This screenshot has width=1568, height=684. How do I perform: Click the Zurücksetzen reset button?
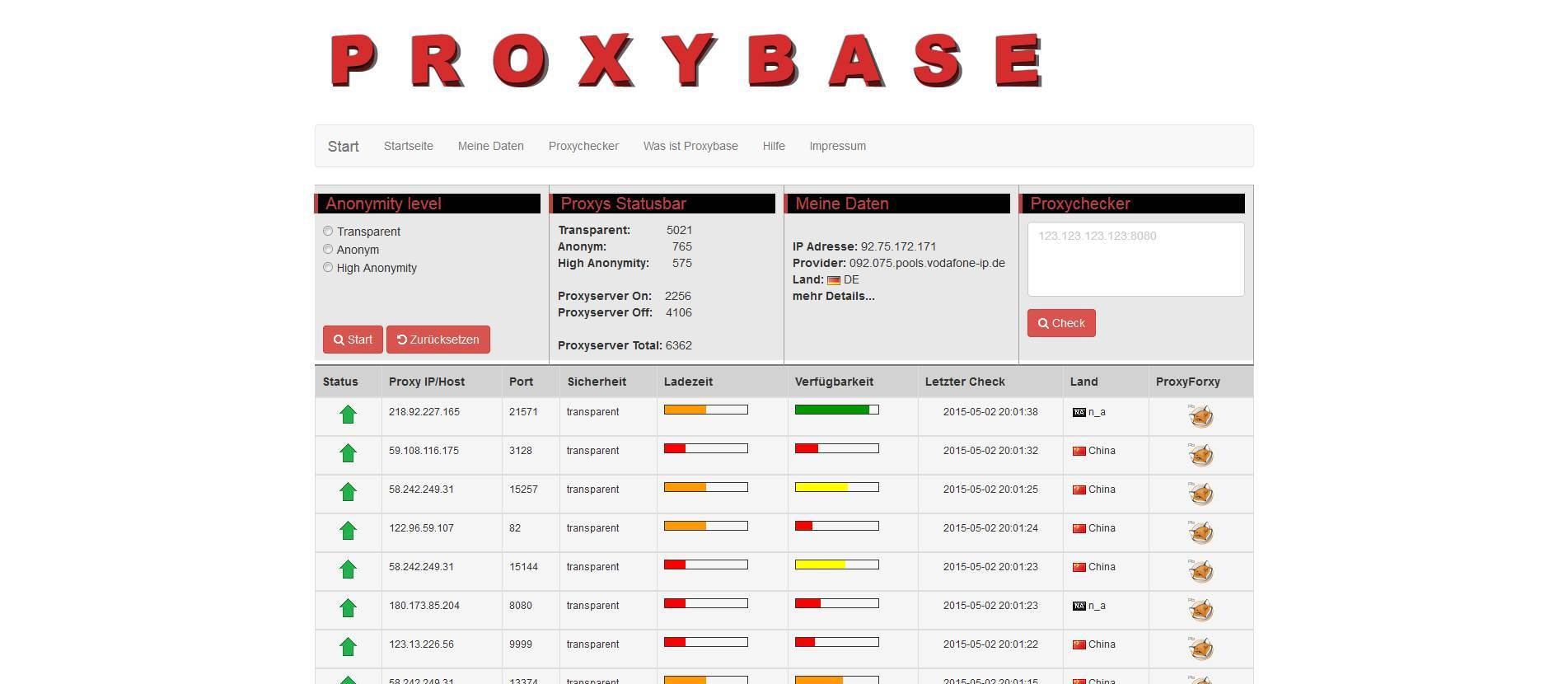[438, 340]
